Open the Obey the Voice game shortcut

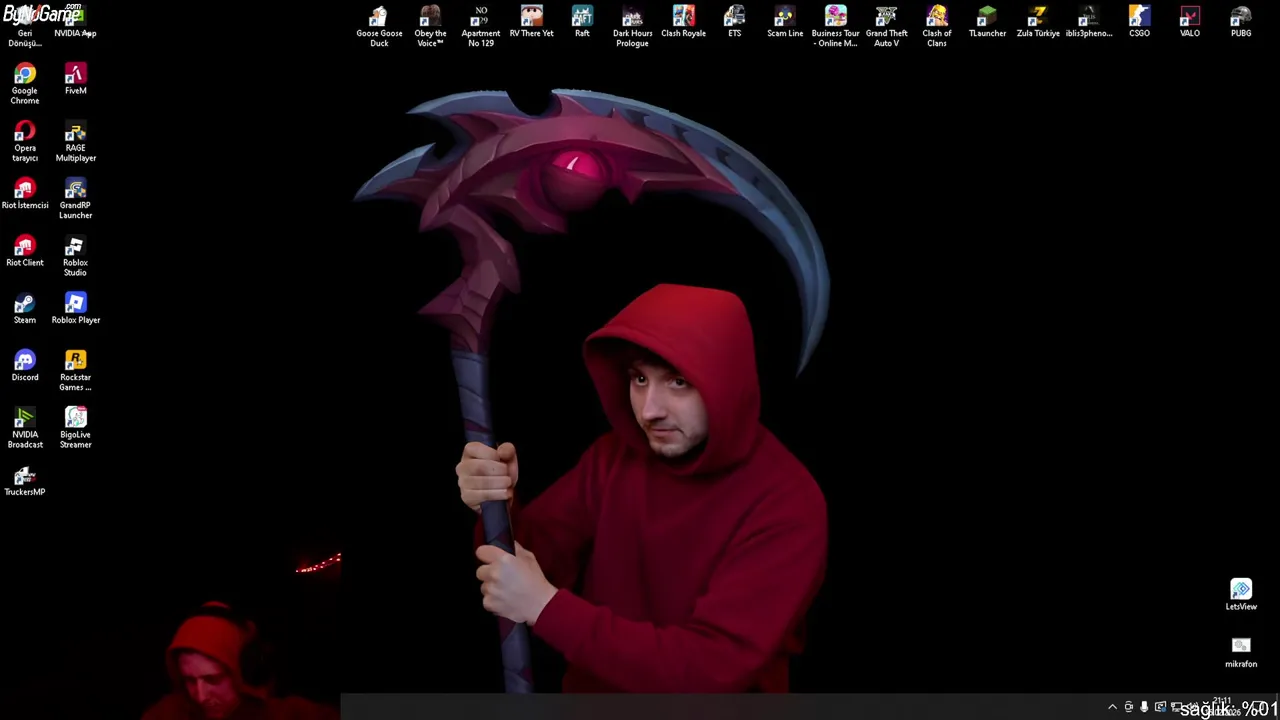pyautogui.click(x=430, y=27)
